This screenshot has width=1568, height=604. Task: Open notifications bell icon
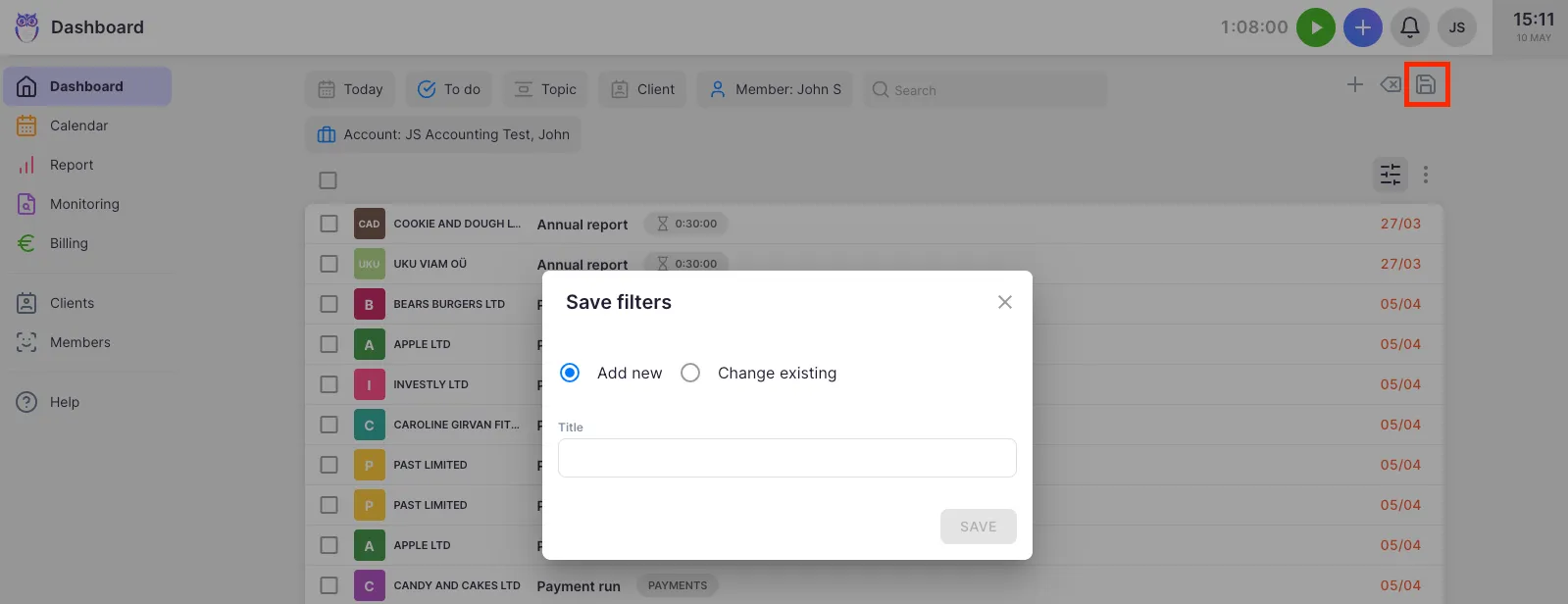1410,27
